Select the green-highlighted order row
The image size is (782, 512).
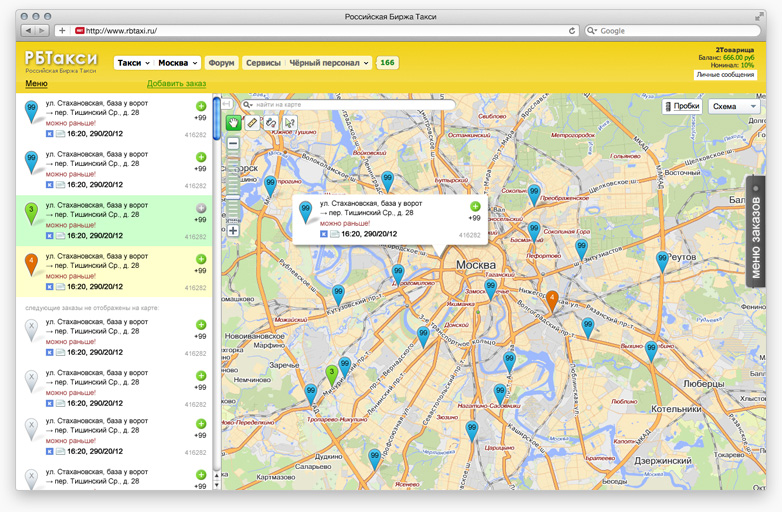pyautogui.click(x=114, y=220)
